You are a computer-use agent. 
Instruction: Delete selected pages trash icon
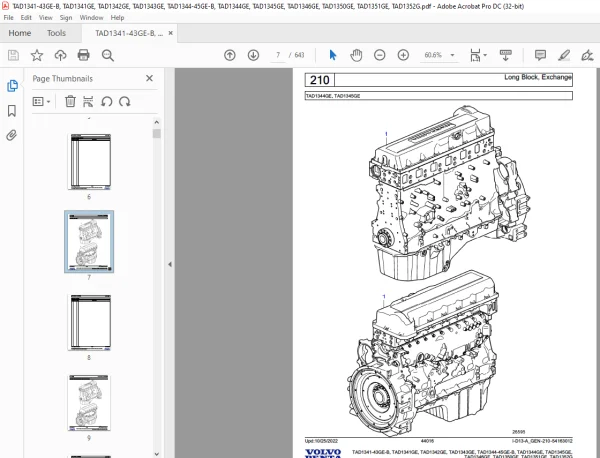(70, 101)
